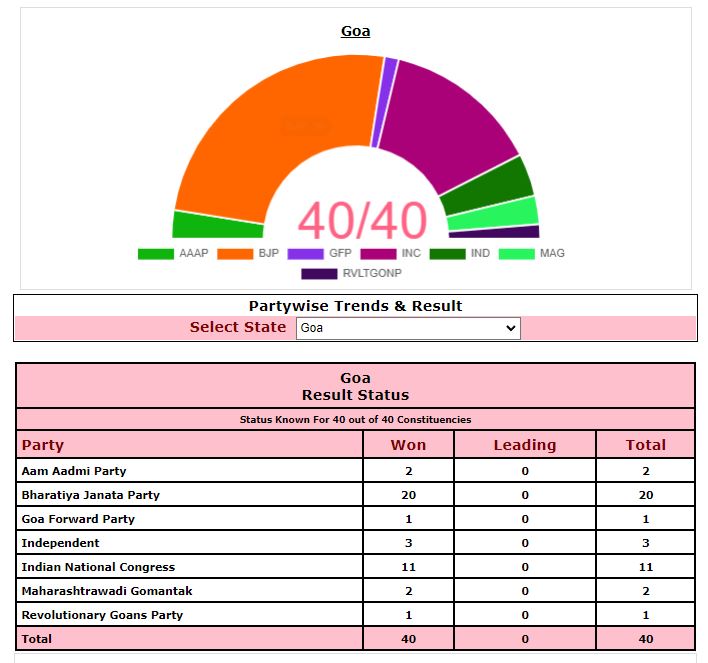708x663 pixels.
Task: Click the Total value 11 for Indian National Congress
Action: click(646, 567)
